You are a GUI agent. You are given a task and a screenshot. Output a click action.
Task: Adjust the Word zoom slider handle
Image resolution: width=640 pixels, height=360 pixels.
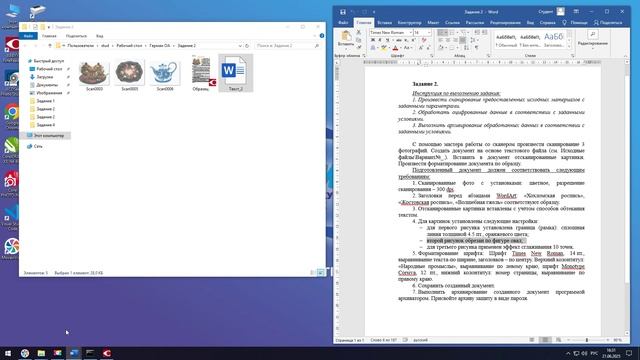click(587, 340)
